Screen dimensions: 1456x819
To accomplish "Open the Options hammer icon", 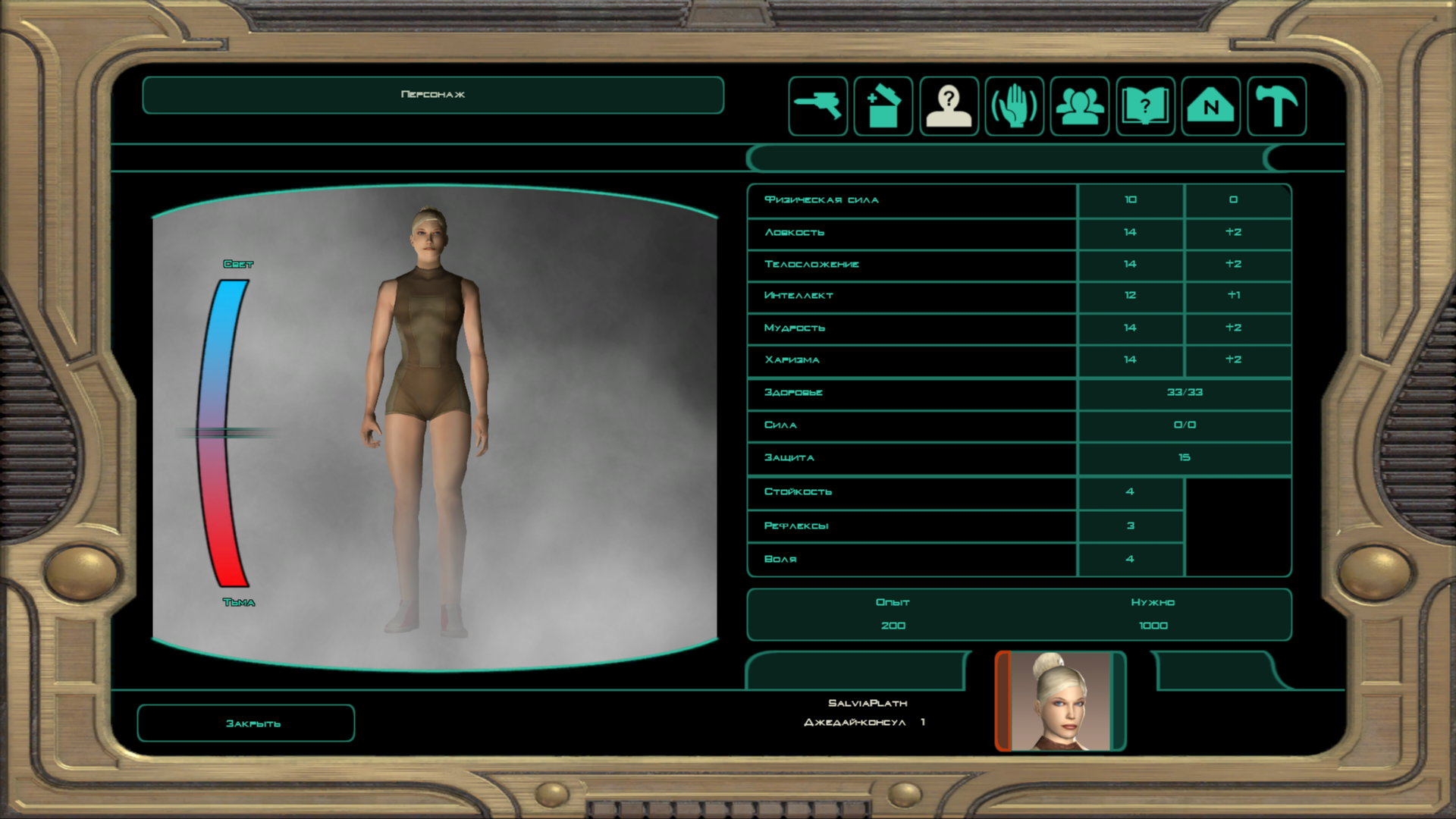I will click(x=1276, y=106).
